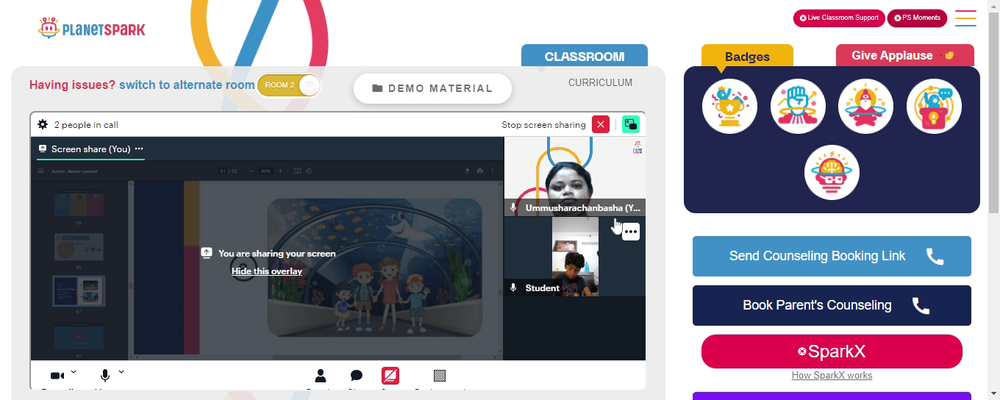The image size is (1000, 400).
Task: Click the page vertical scrollbar
Action: (994, 115)
